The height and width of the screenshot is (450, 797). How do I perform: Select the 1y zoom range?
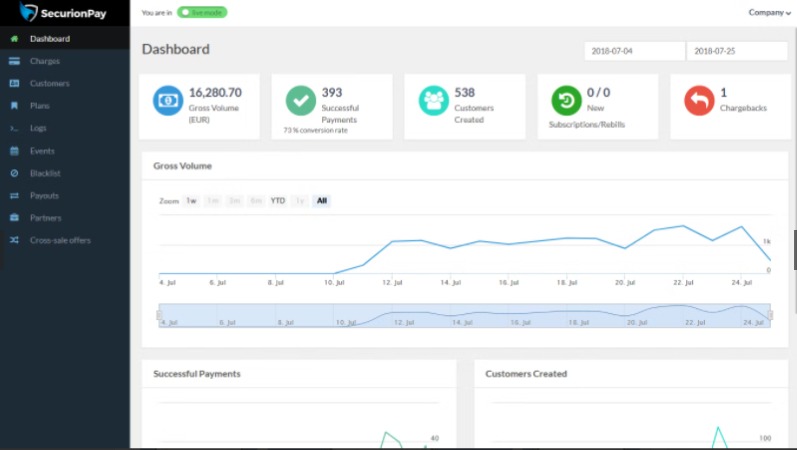click(300, 201)
